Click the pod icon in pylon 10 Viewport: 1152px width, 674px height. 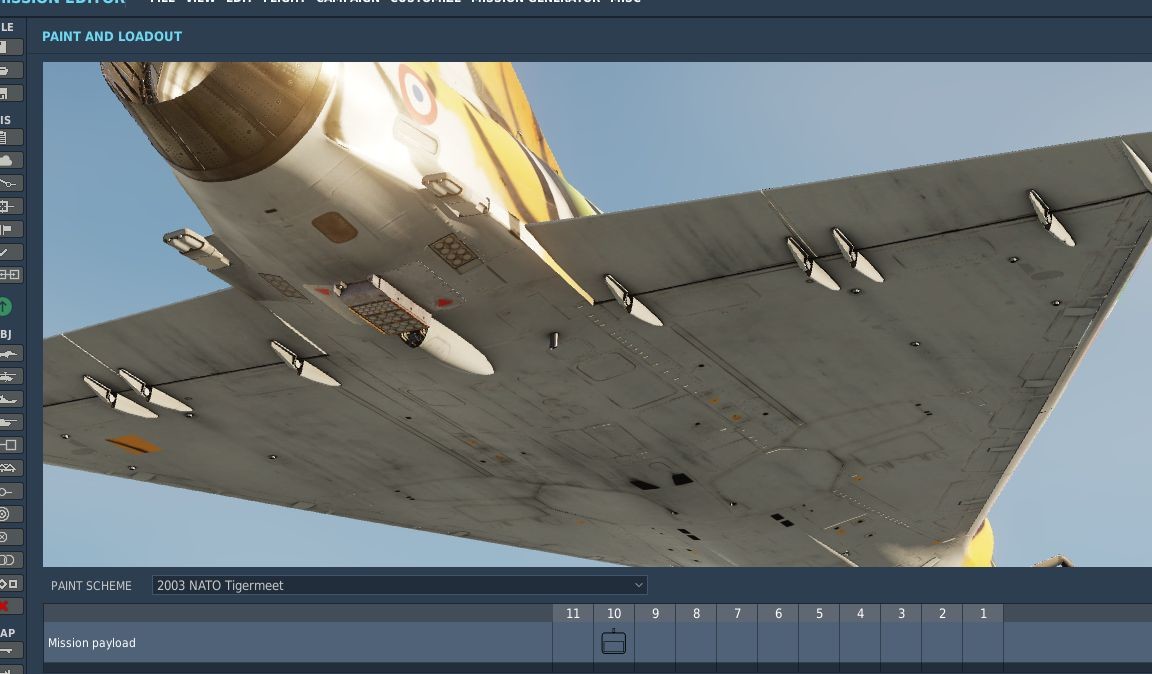click(x=613, y=642)
